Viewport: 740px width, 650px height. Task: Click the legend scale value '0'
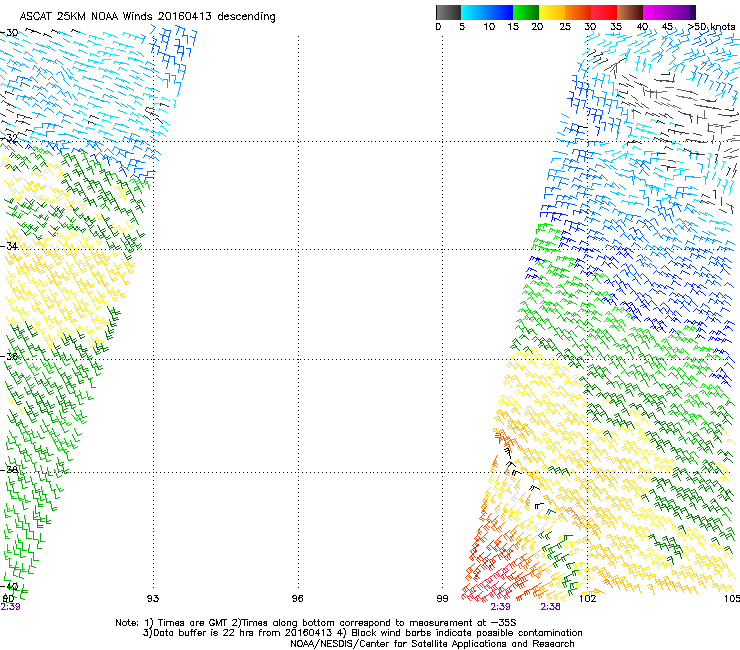click(438, 27)
